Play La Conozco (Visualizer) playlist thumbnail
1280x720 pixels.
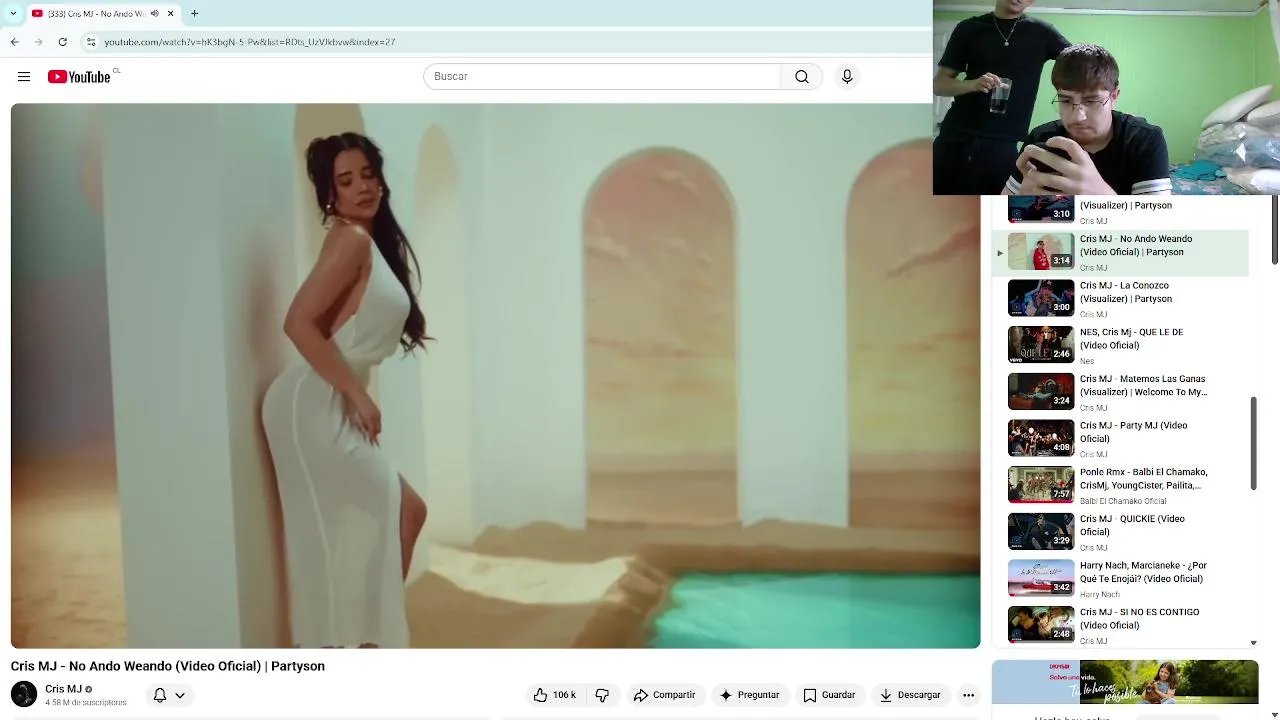click(1041, 298)
